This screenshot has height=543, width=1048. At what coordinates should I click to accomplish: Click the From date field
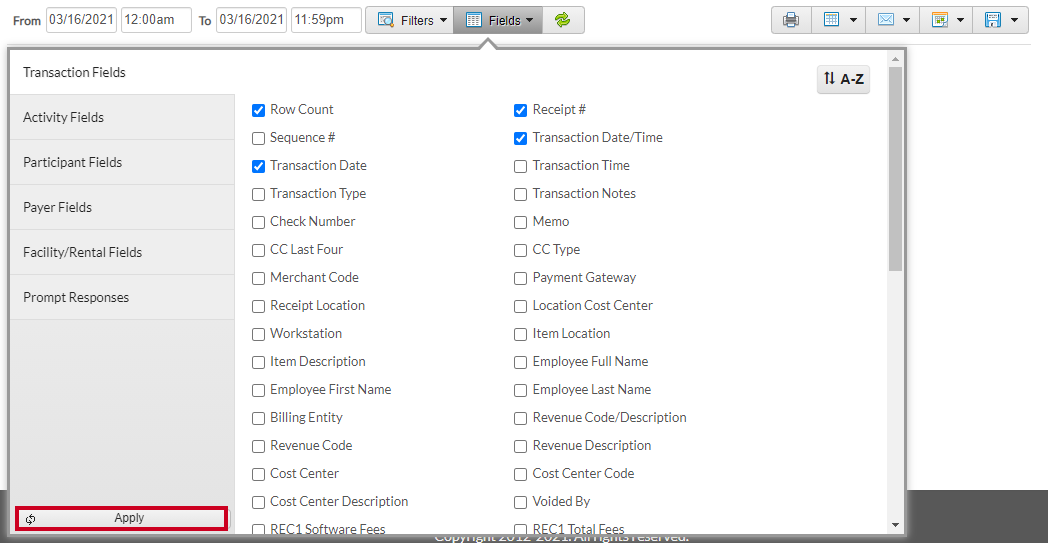coord(82,20)
